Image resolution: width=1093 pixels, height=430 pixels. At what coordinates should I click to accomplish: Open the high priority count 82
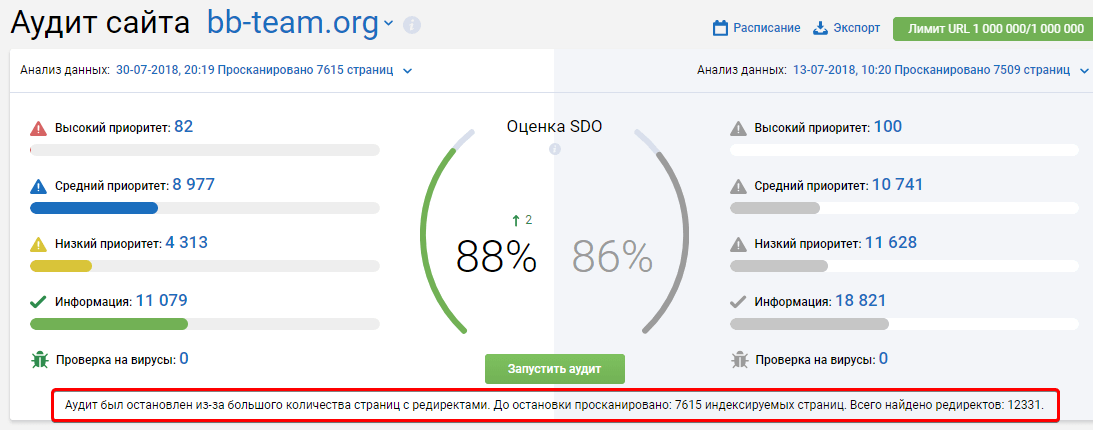[x=183, y=127]
